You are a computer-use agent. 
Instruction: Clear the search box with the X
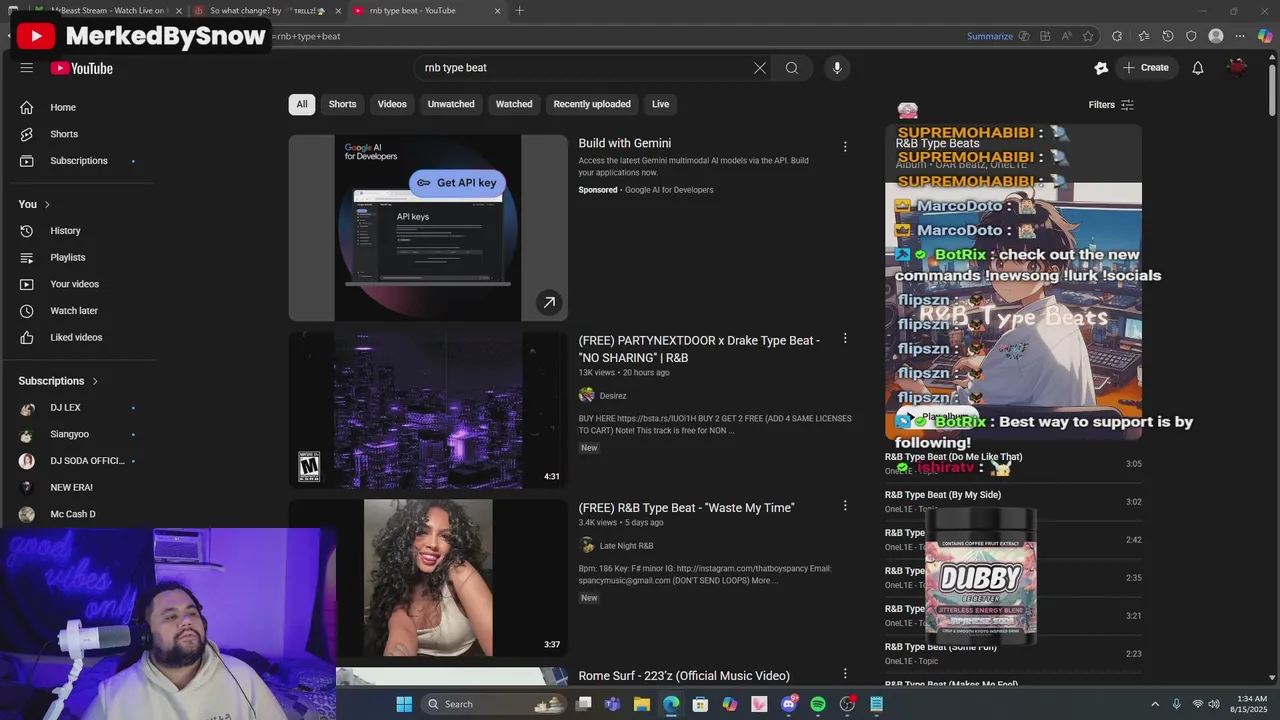click(x=760, y=68)
